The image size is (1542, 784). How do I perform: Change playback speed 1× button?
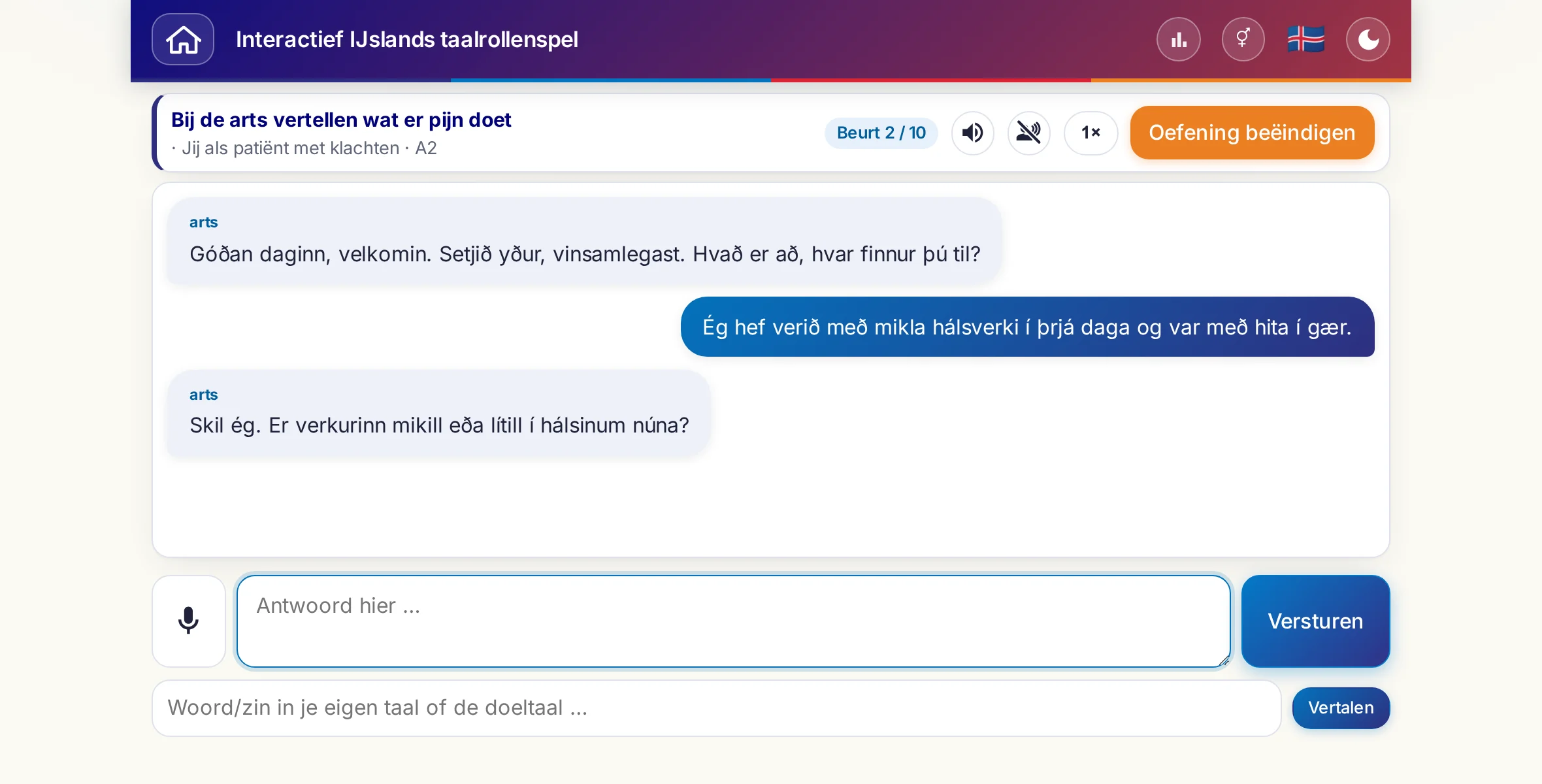[x=1091, y=133]
